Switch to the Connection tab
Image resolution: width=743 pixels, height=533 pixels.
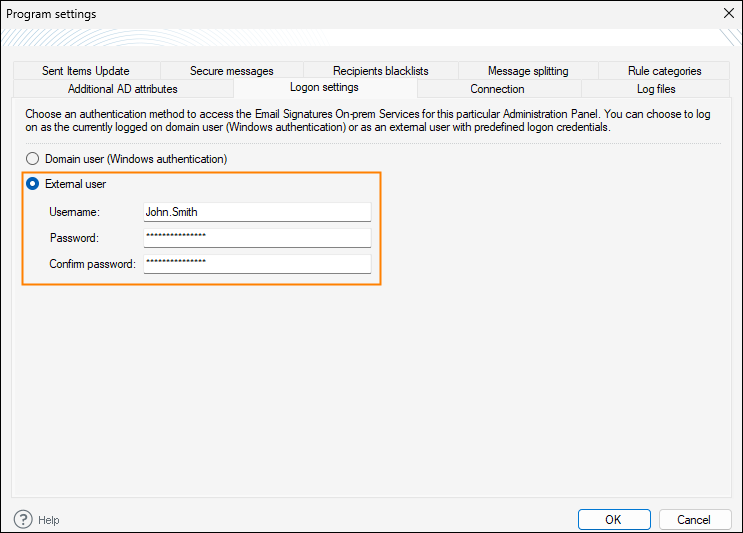[497, 89]
